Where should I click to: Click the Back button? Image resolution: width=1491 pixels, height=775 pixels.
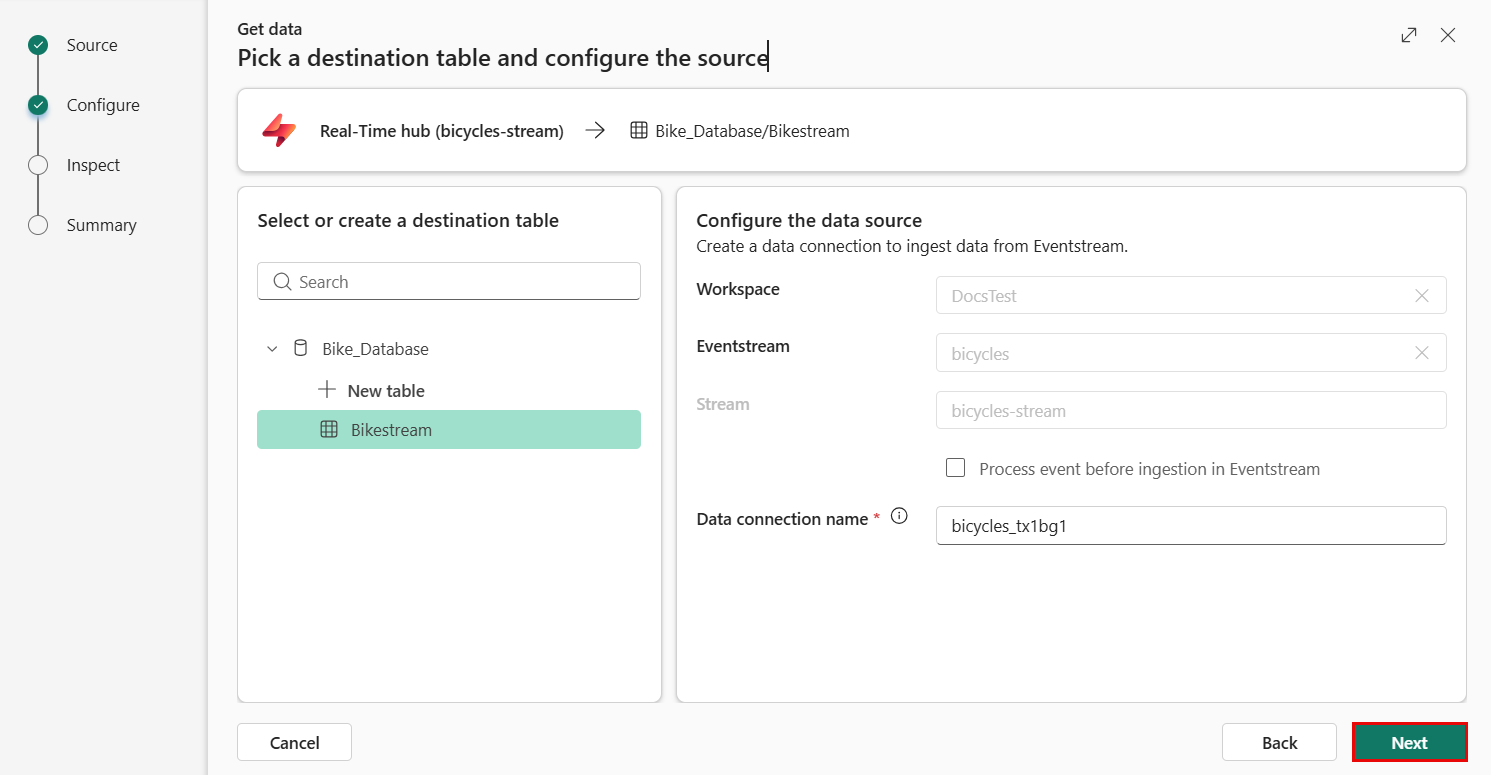1278,742
